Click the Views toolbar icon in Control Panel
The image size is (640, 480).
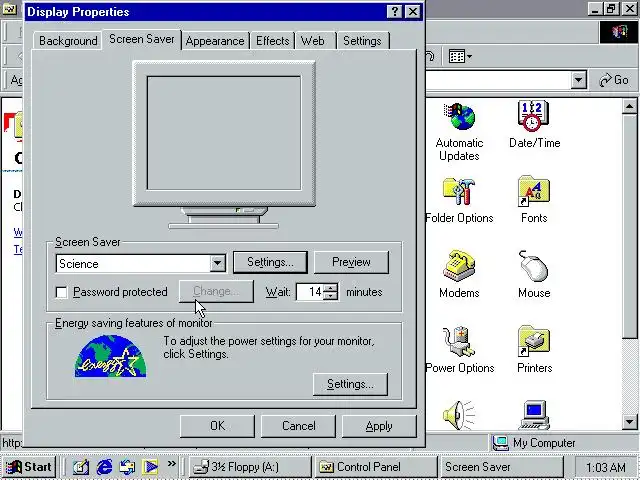pyautogui.click(x=456, y=56)
